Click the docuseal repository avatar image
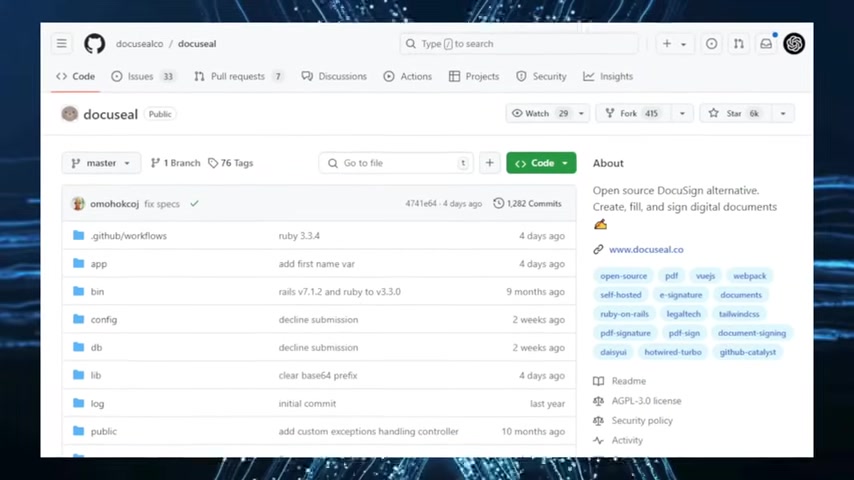The width and height of the screenshot is (854, 480). pyautogui.click(x=70, y=114)
